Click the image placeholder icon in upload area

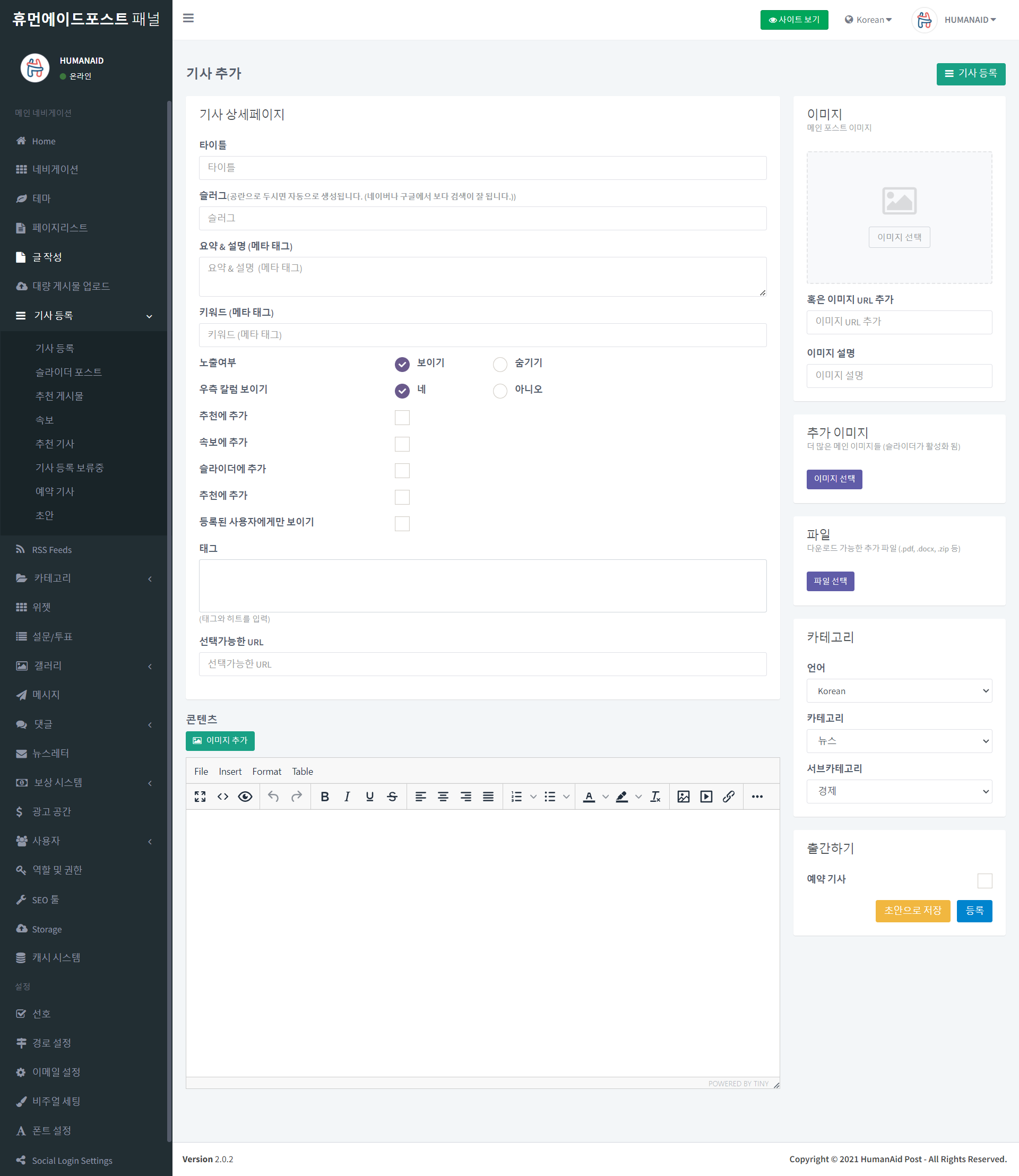click(899, 201)
